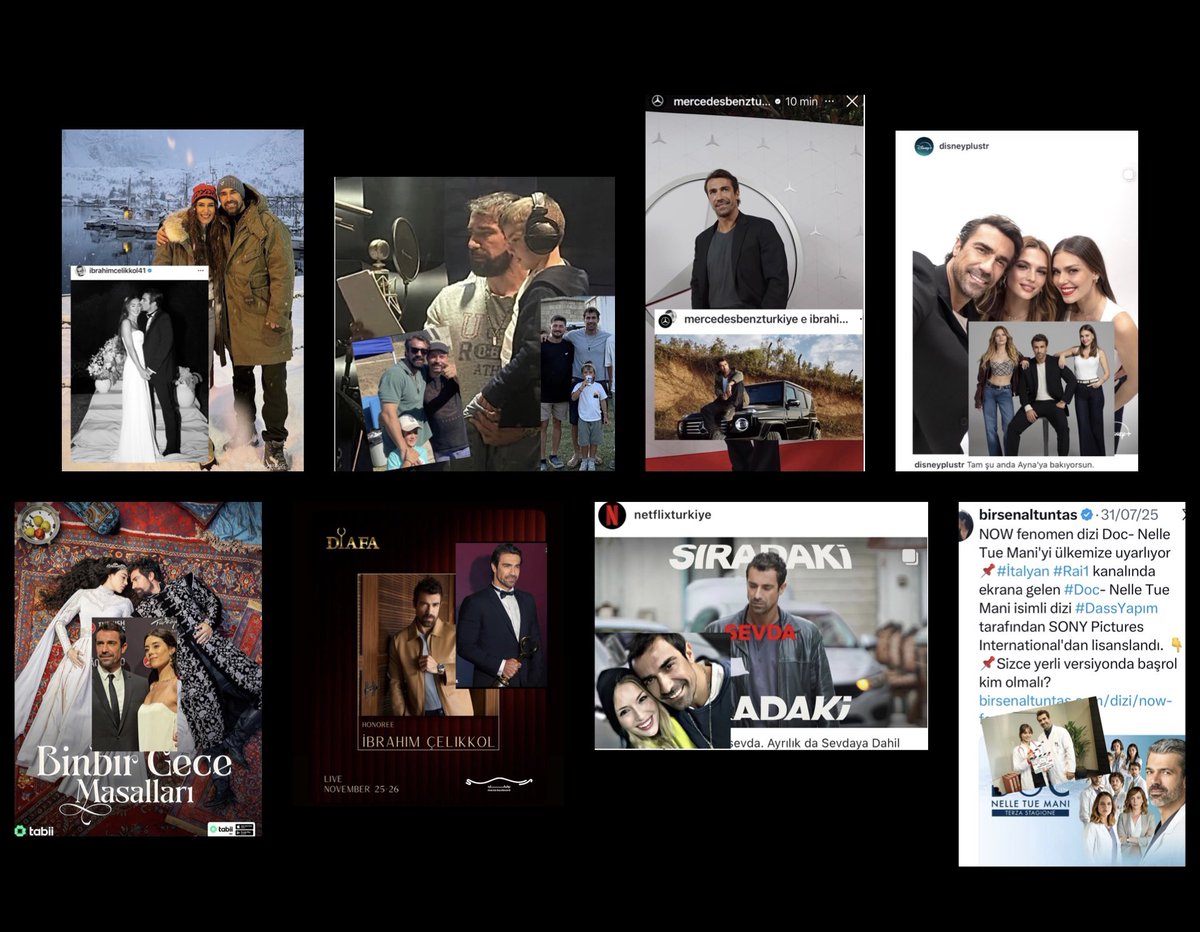The height and width of the screenshot is (932, 1200).
Task: Open the black-and-white wedding photo
Action: (x=139, y=370)
